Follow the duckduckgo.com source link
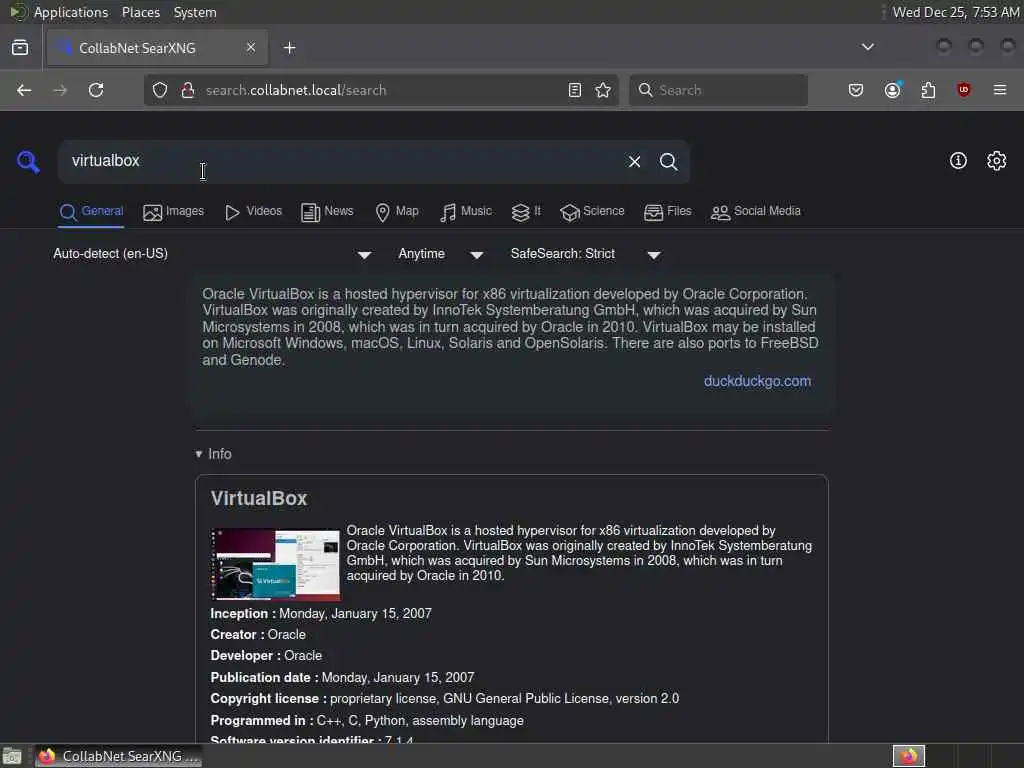1024x768 pixels. [x=757, y=381]
